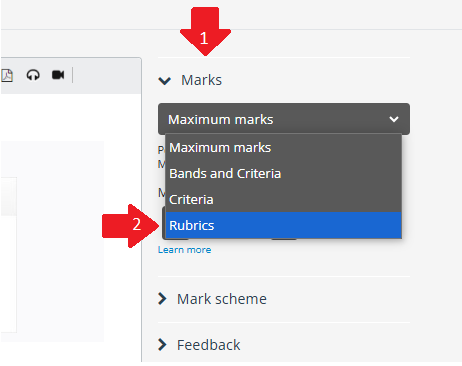Pick the Criteria marking option
Image resolution: width=462 pixels, height=366 pixels.
tap(284, 199)
